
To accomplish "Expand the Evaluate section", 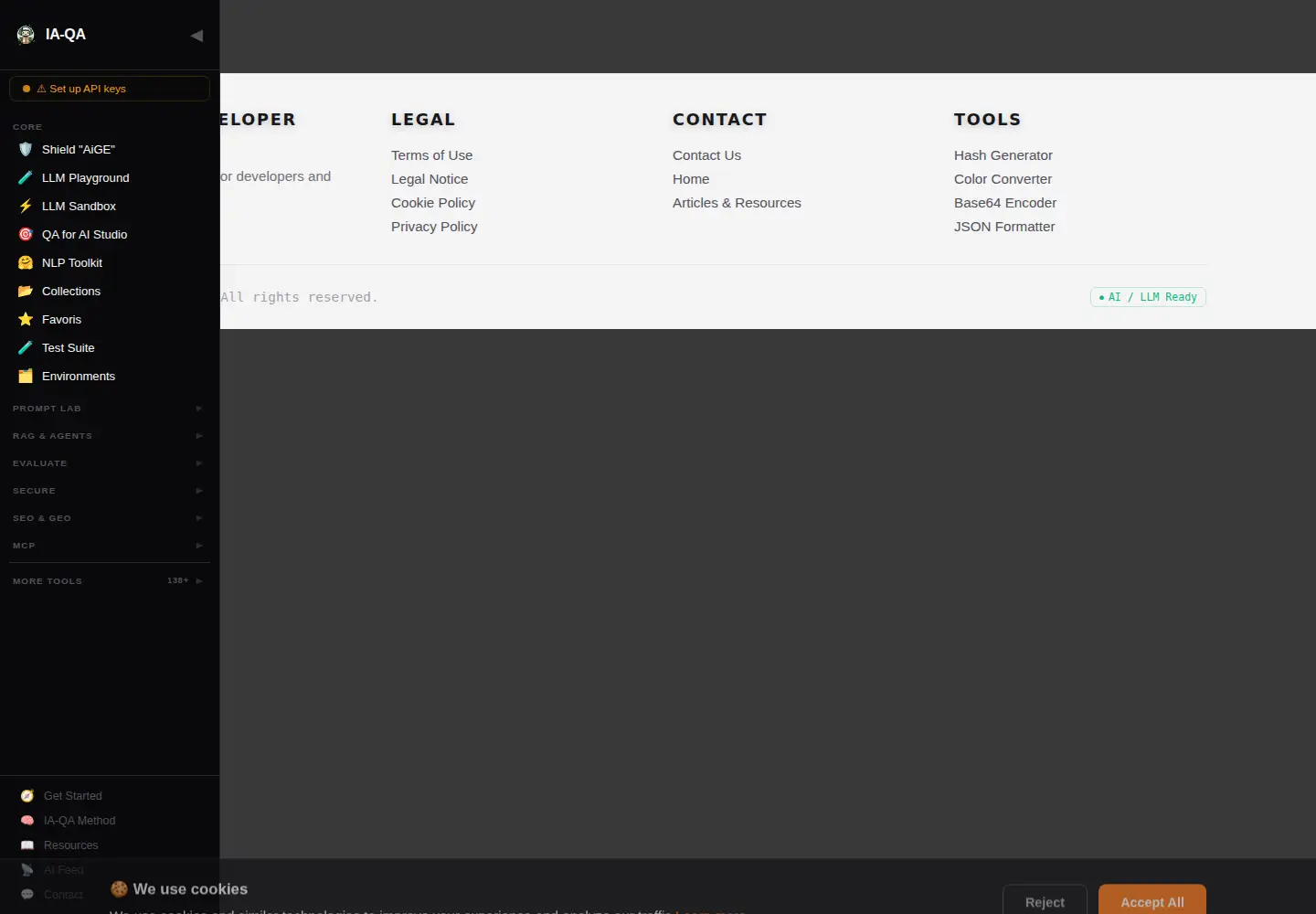I will (108, 463).
